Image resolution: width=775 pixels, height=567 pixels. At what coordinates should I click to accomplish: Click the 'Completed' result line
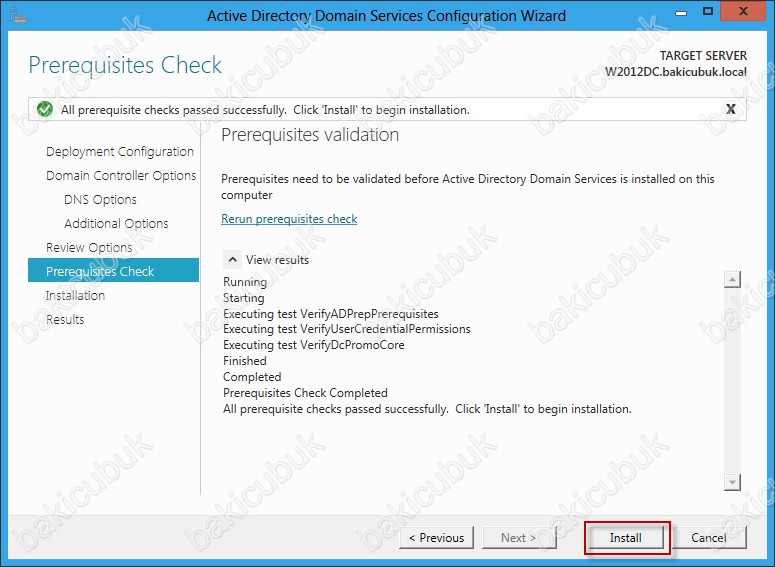tap(252, 377)
